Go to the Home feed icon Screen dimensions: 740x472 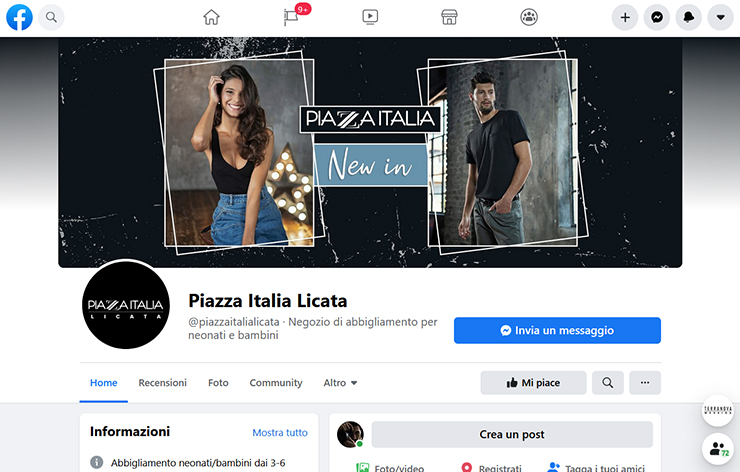[211, 17]
